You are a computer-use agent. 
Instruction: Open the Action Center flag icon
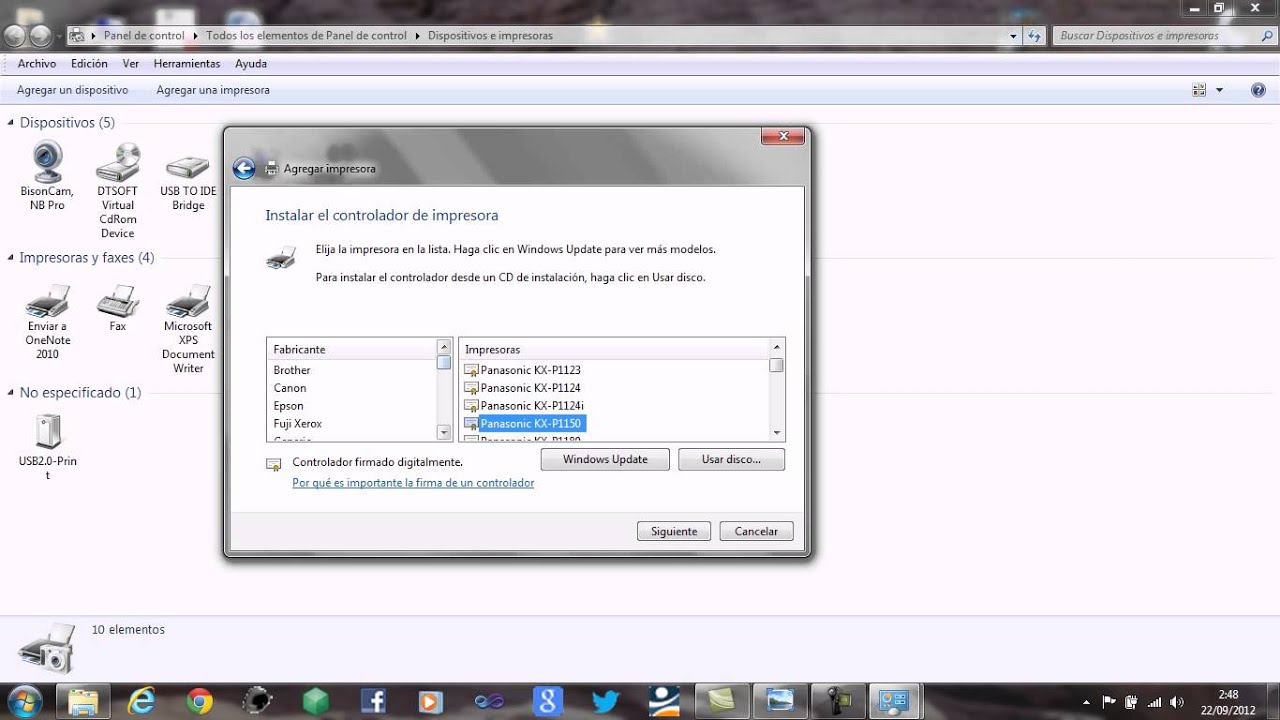click(1109, 702)
